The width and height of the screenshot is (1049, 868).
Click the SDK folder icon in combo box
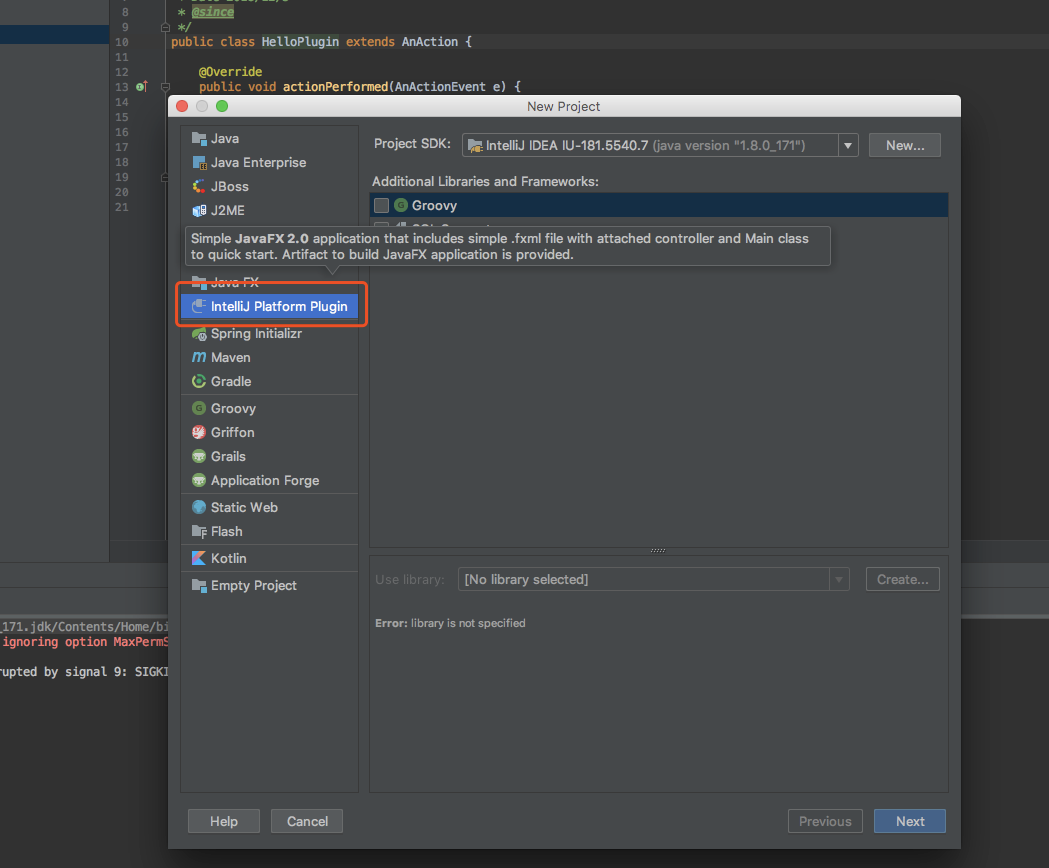(x=475, y=146)
